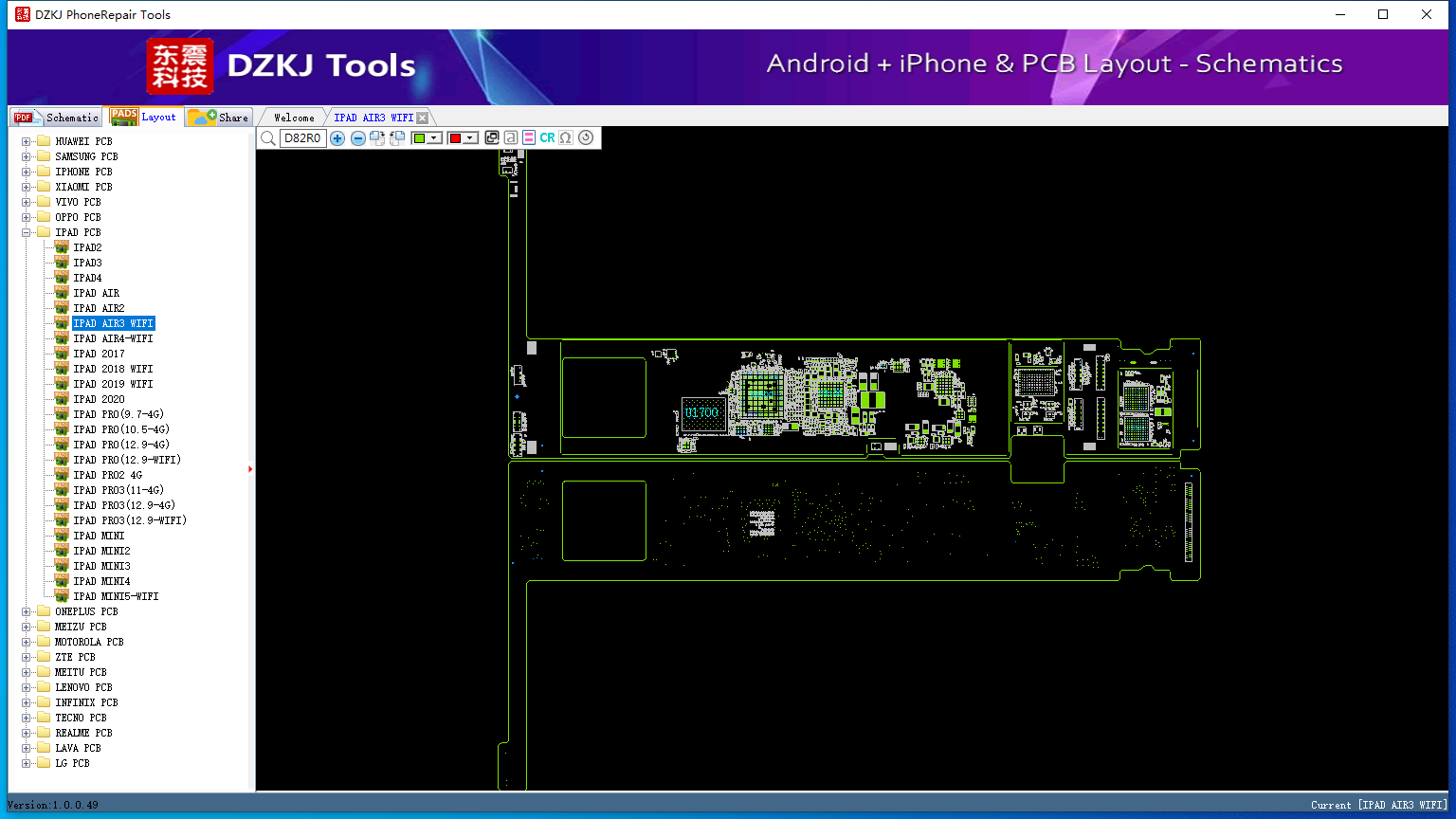Open the IPAD2 layout file
Viewport: 1456px width, 819px height.
pyautogui.click(x=87, y=247)
